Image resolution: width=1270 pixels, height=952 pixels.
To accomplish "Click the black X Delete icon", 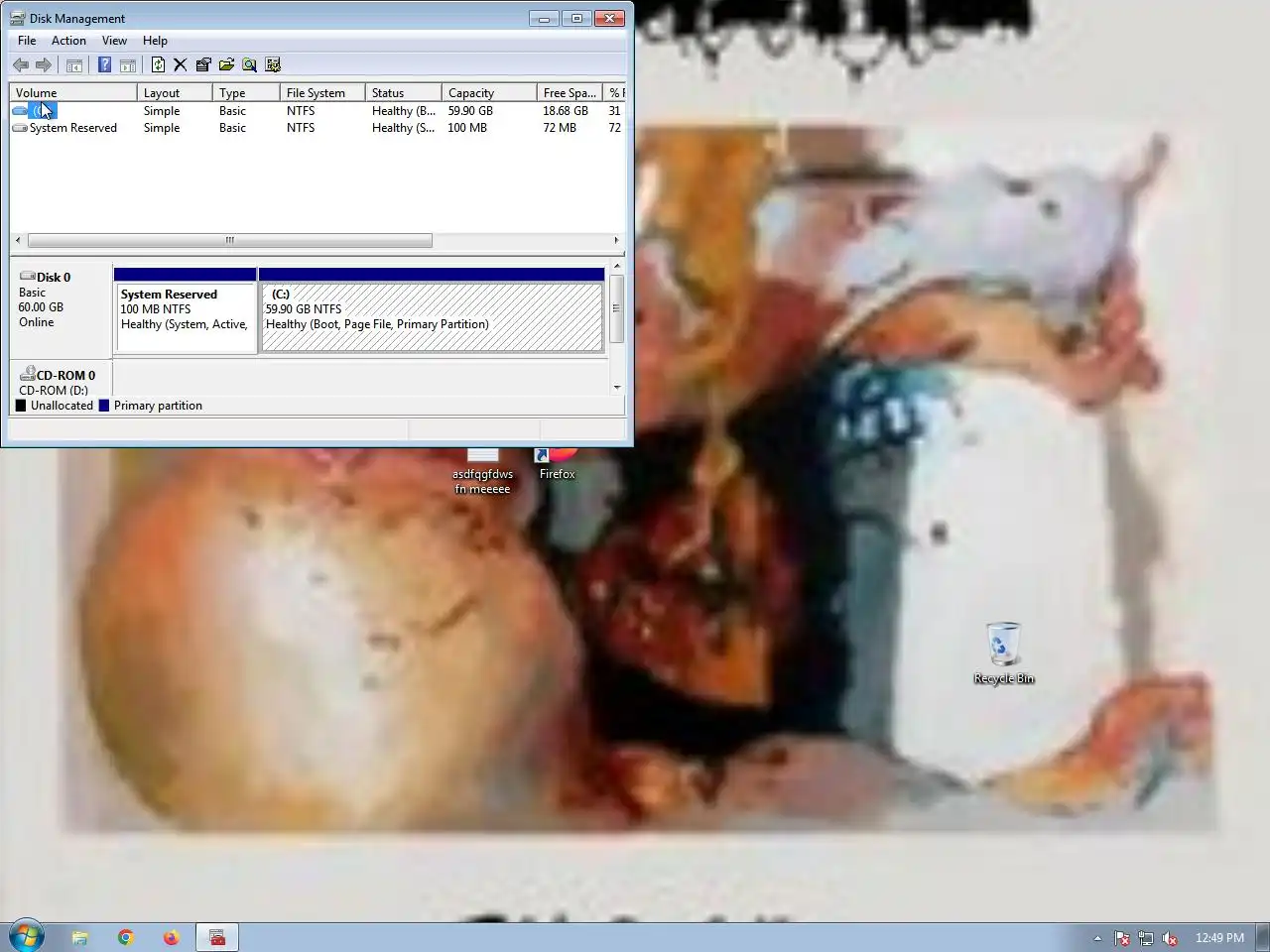I will click(x=181, y=65).
